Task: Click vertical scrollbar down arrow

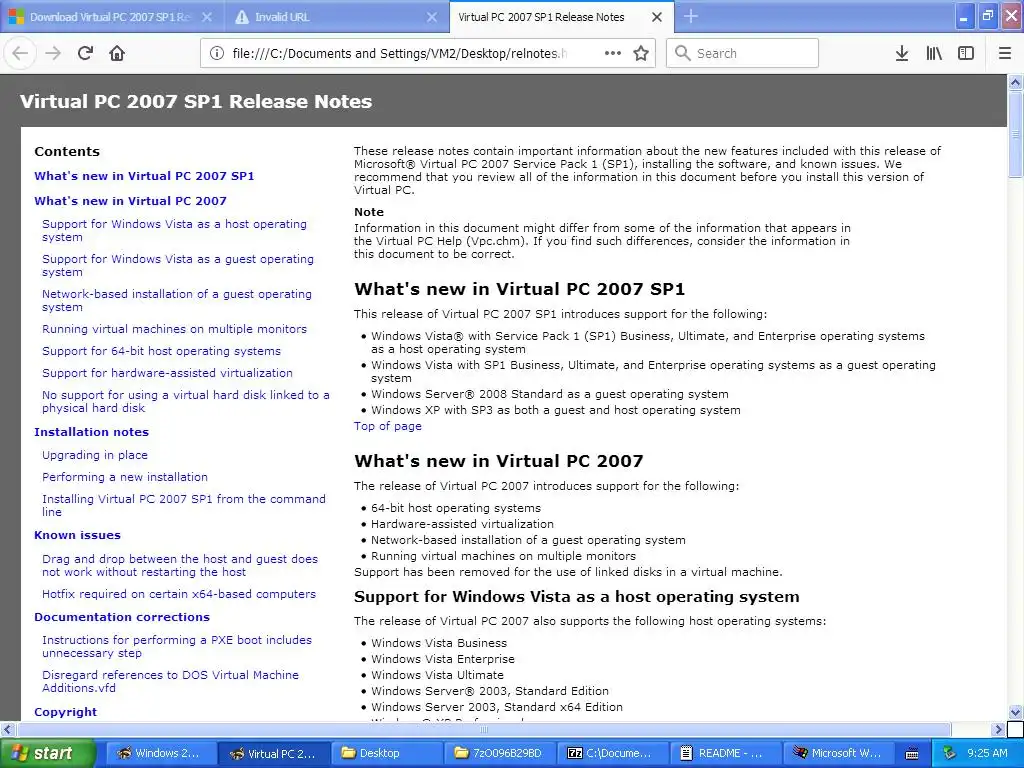Action: (x=1016, y=712)
